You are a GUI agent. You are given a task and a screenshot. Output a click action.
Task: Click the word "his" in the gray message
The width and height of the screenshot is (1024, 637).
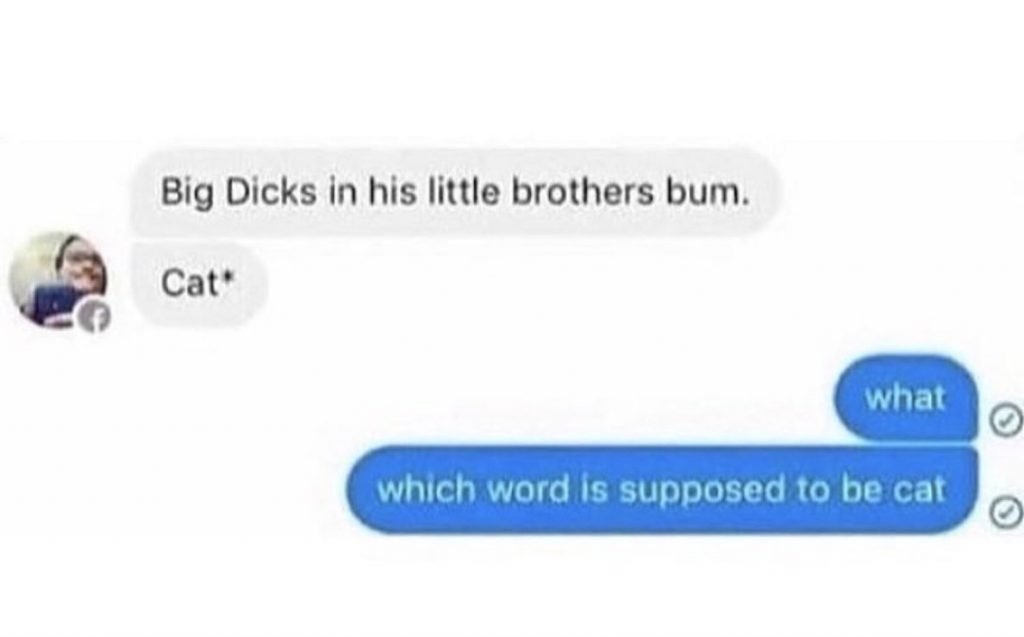[x=392, y=192]
